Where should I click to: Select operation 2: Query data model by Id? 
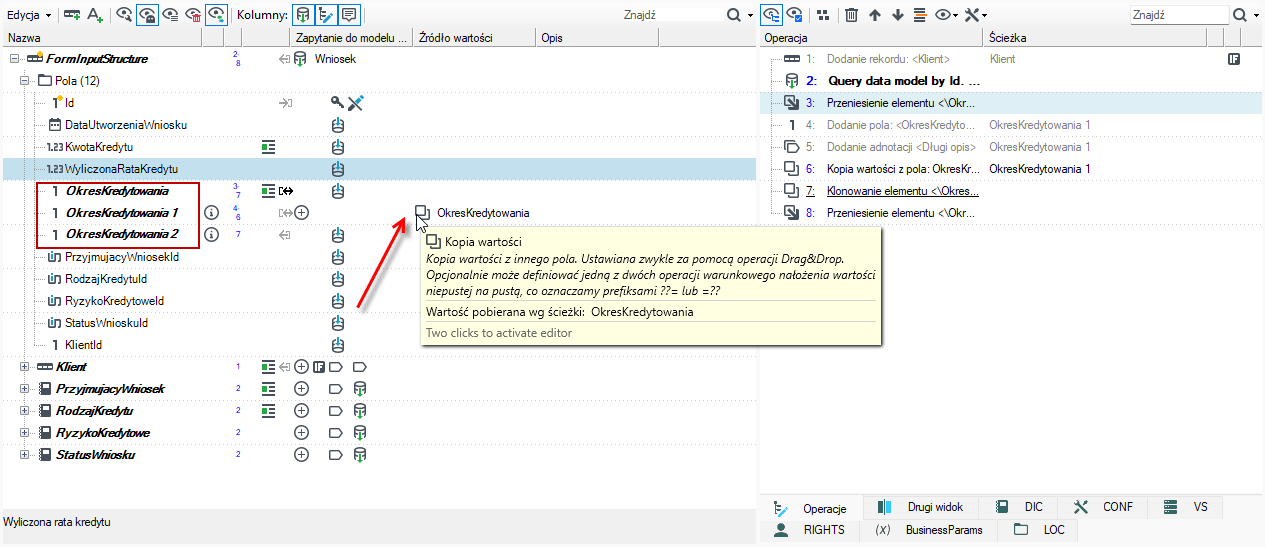pyautogui.click(x=904, y=81)
